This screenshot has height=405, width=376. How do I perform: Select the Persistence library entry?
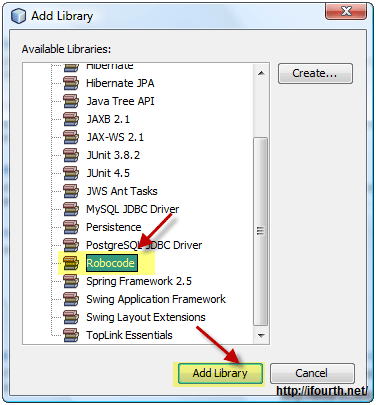click(x=114, y=227)
